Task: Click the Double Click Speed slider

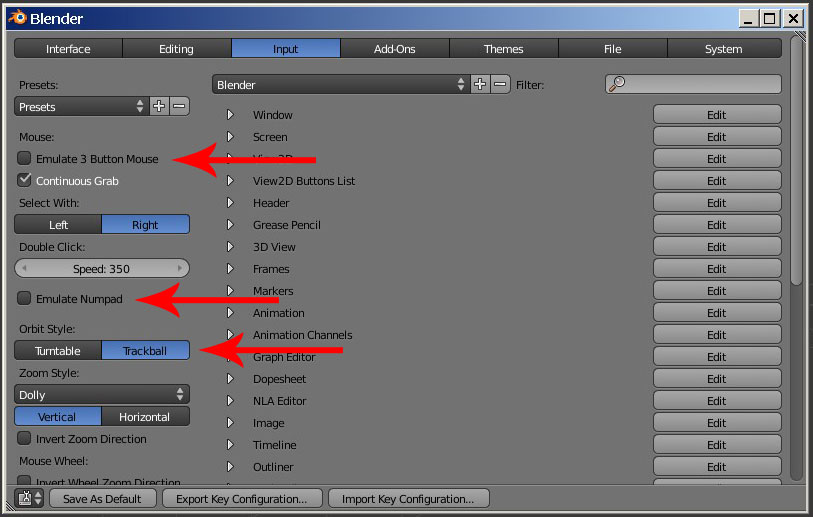Action: (x=101, y=269)
